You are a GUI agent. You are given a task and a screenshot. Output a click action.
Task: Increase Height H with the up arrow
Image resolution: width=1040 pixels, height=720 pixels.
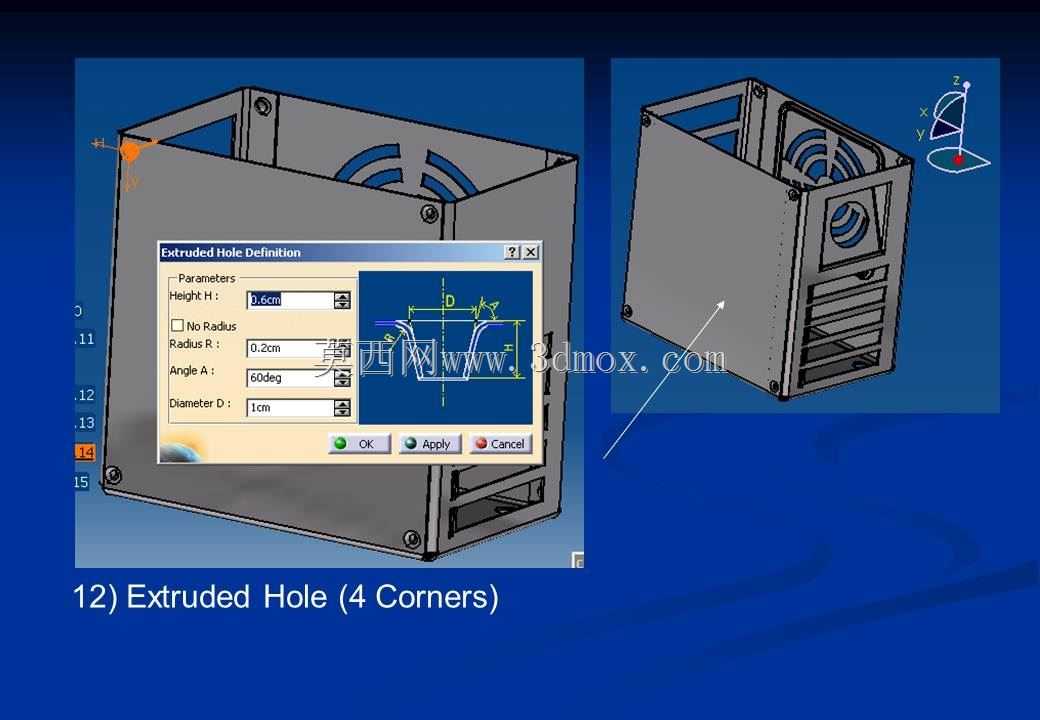click(342, 296)
